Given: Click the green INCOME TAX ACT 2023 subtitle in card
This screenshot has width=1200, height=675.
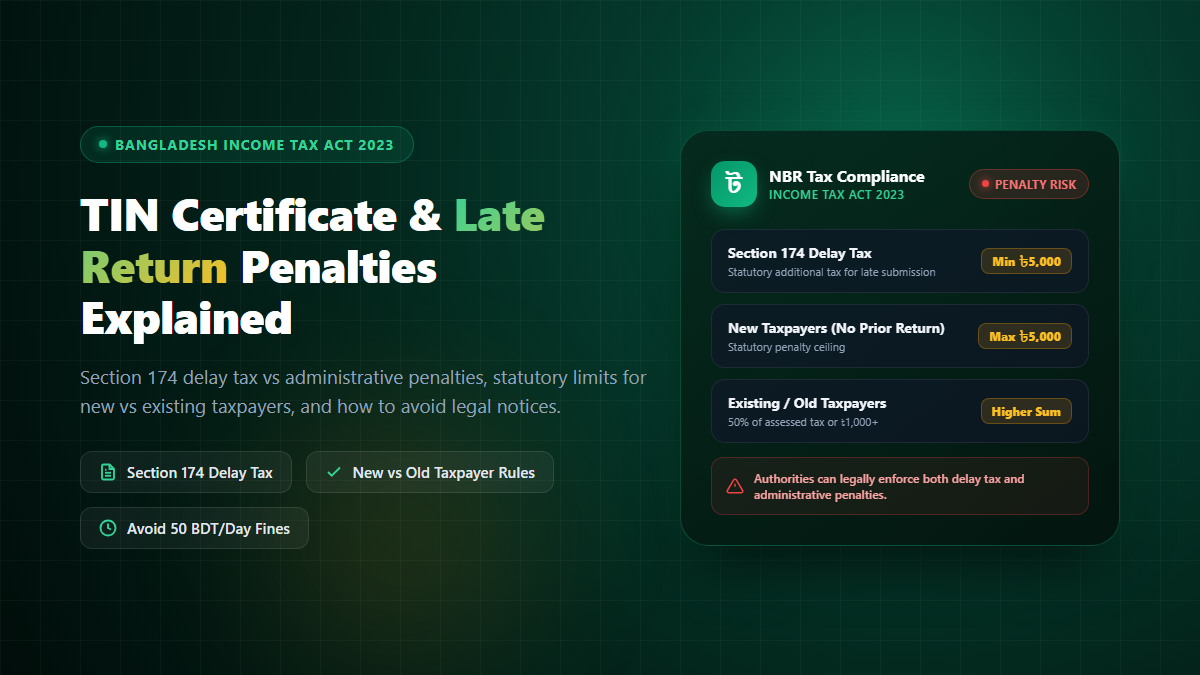Looking at the screenshot, I should (x=836, y=195).
